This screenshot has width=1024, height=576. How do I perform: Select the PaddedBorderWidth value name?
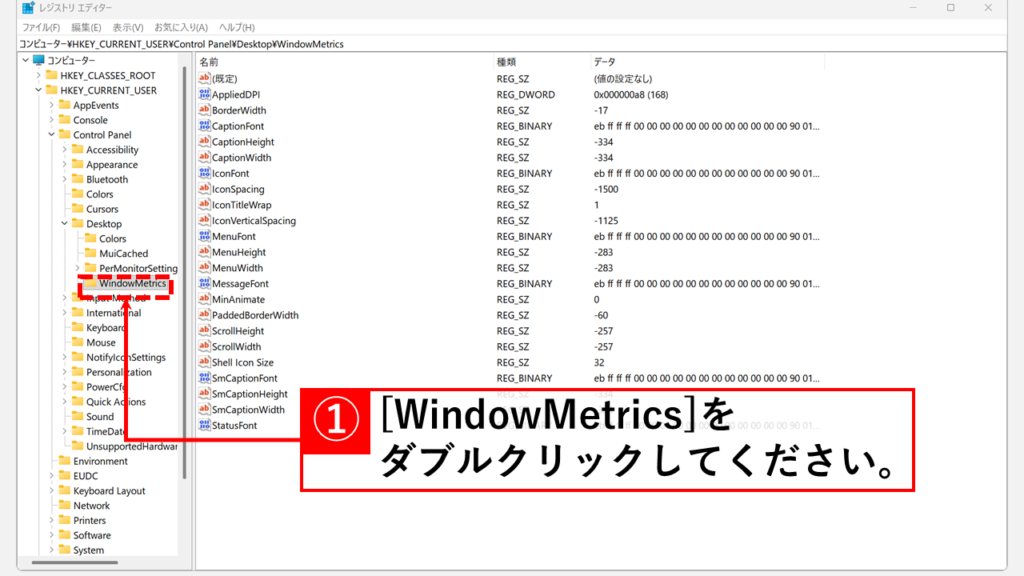click(x=255, y=315)
